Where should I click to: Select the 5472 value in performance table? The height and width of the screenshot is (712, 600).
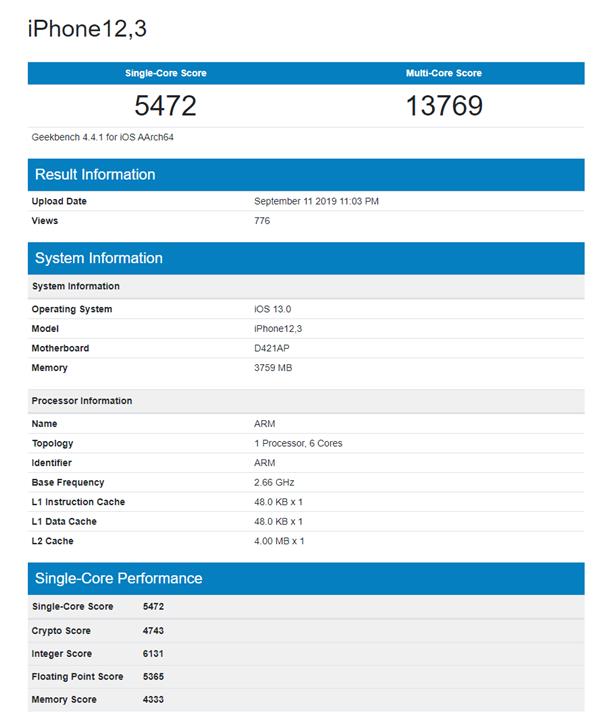pos(154,607)
